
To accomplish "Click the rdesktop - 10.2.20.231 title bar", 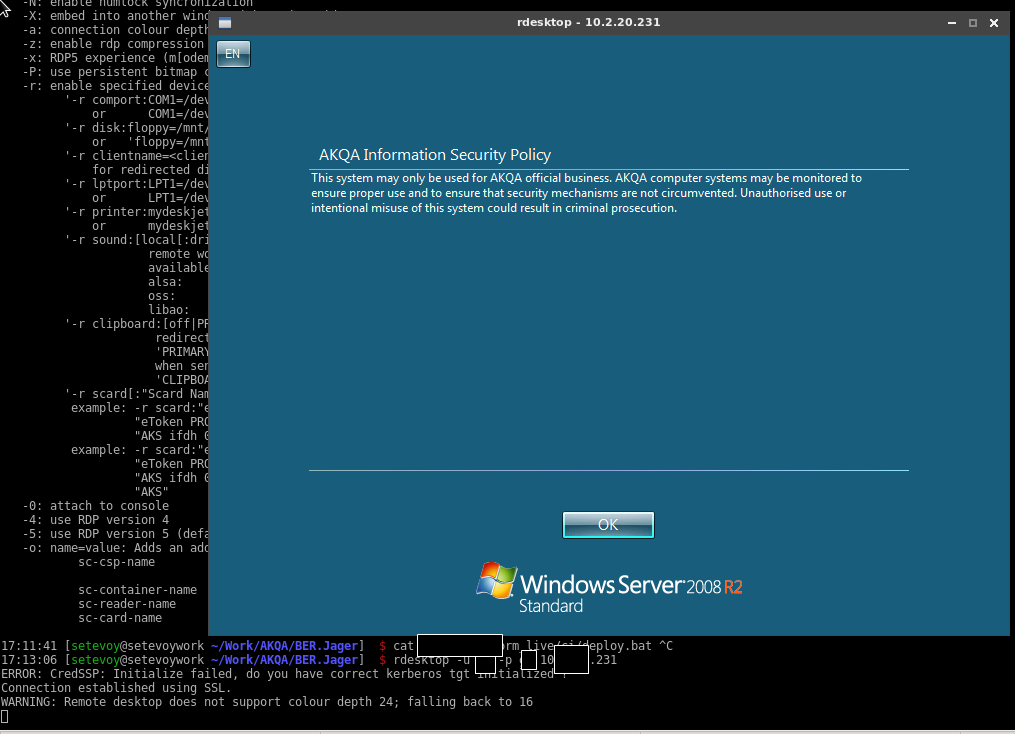I will (588, 22).
